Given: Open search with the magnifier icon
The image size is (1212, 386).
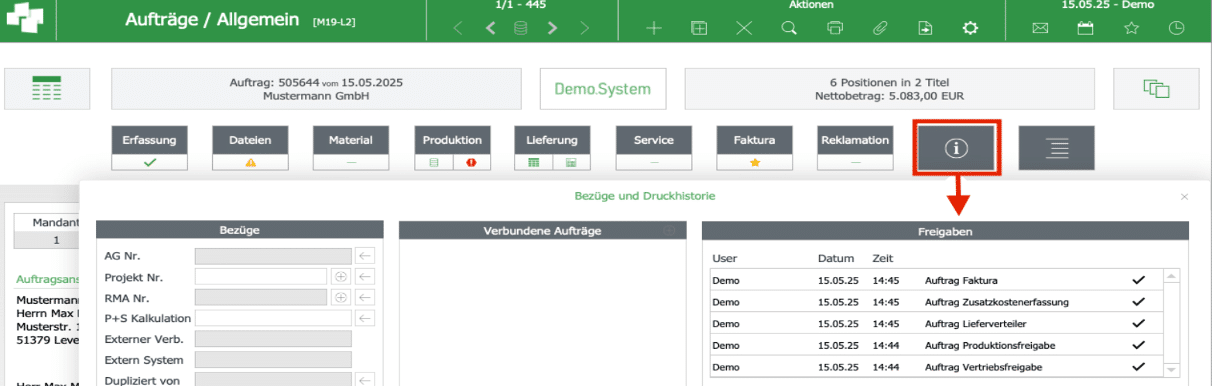Looking at the screenshot, I should point(789,28).
